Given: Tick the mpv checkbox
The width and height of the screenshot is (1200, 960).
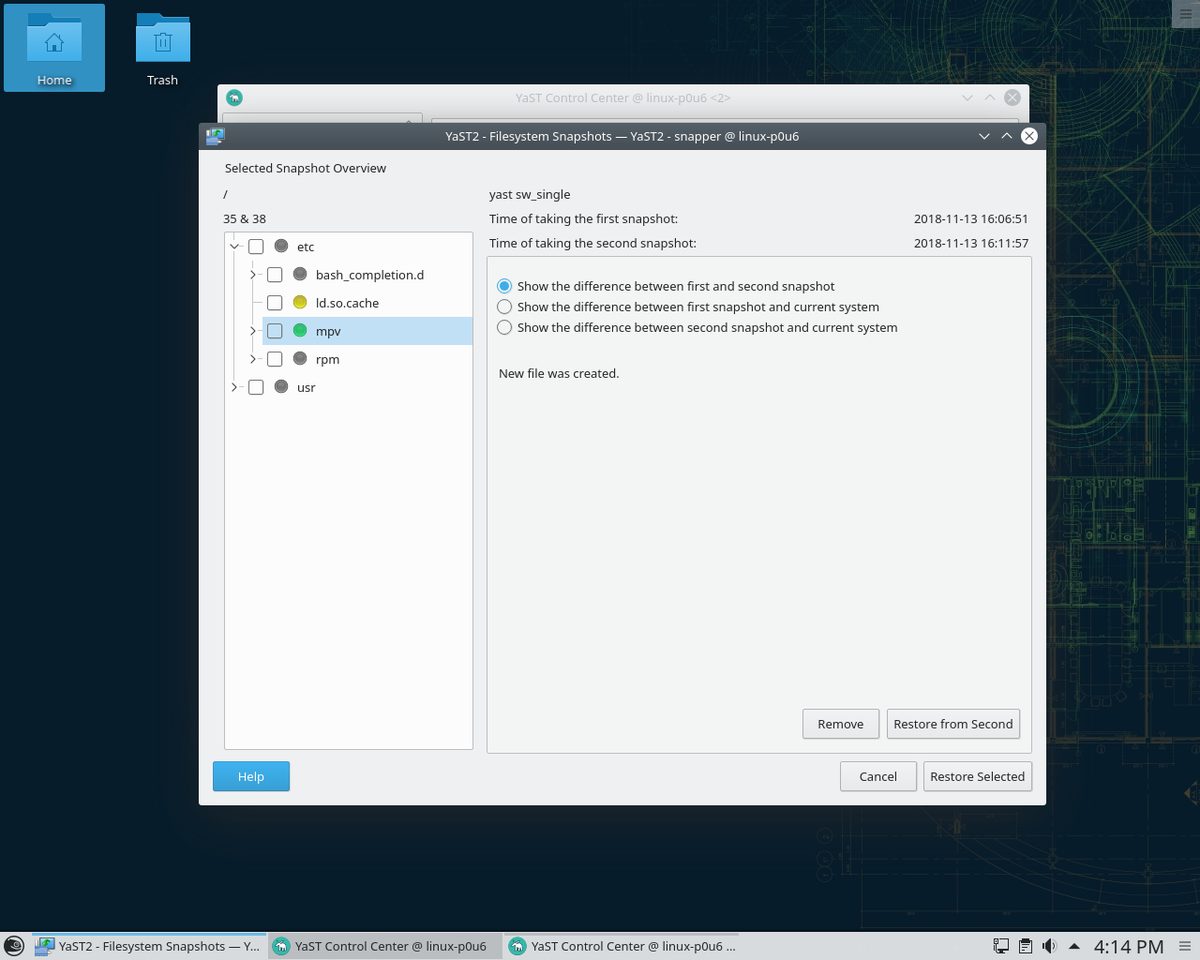Looking at the screenshot, I should [x=274, y=331].
